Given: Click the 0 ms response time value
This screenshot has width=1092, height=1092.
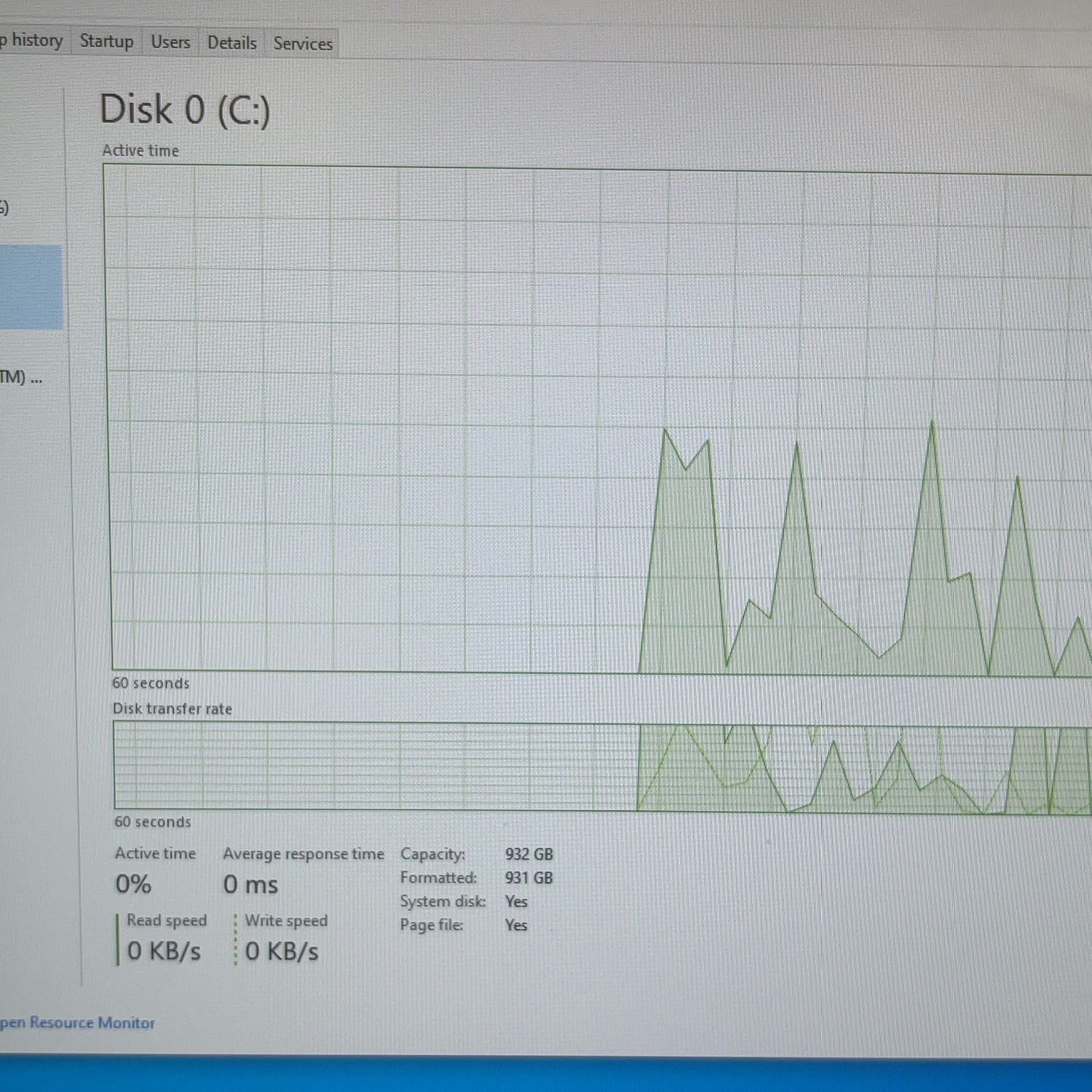Looking at the screenshot, I should click(x=250, y=885).
